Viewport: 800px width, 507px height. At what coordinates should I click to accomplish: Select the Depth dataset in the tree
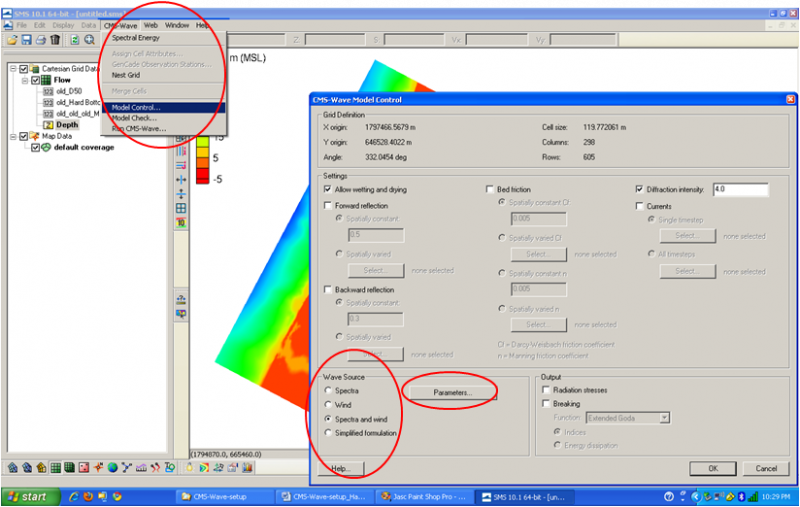click(67, 125)
